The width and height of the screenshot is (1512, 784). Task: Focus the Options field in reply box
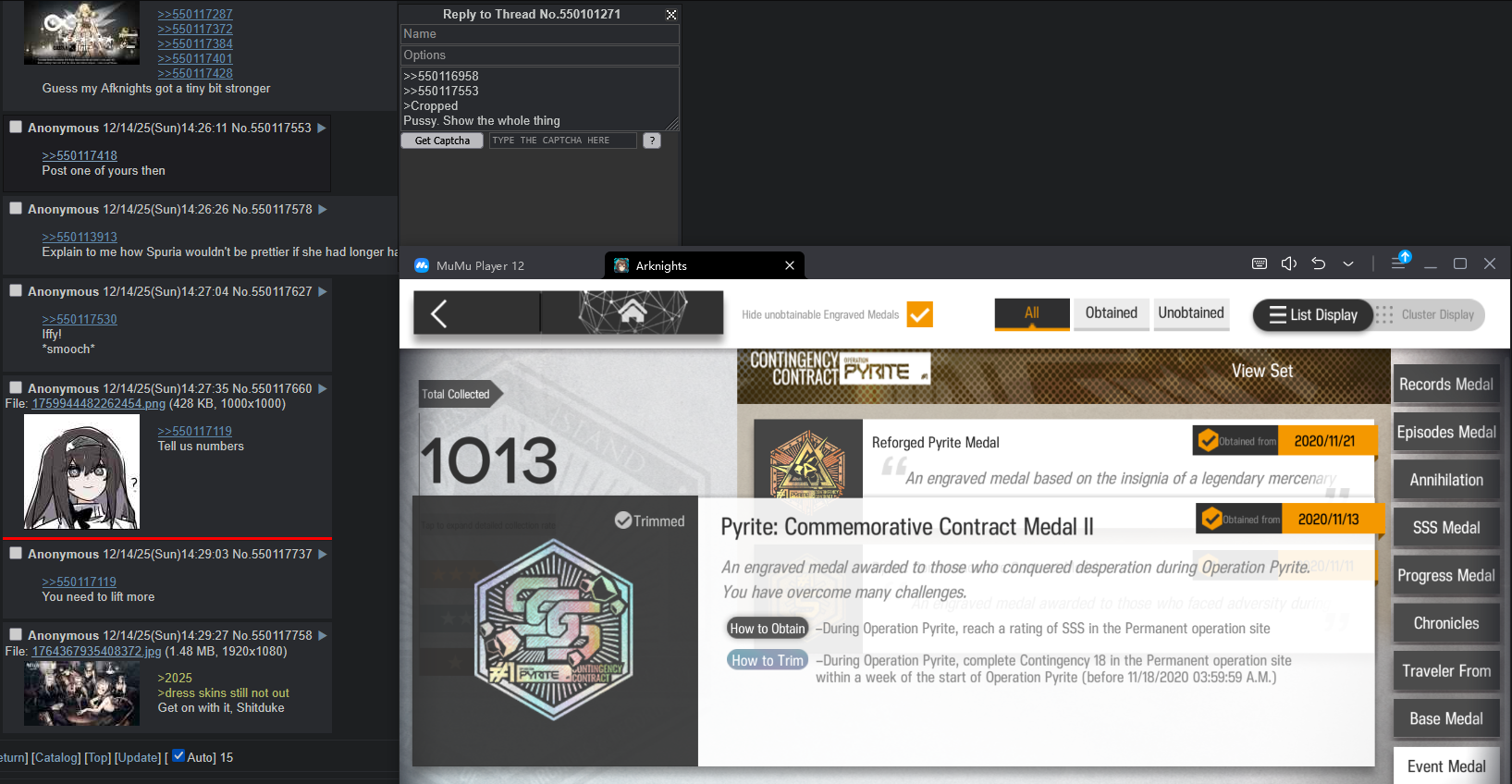coord(540,55)
